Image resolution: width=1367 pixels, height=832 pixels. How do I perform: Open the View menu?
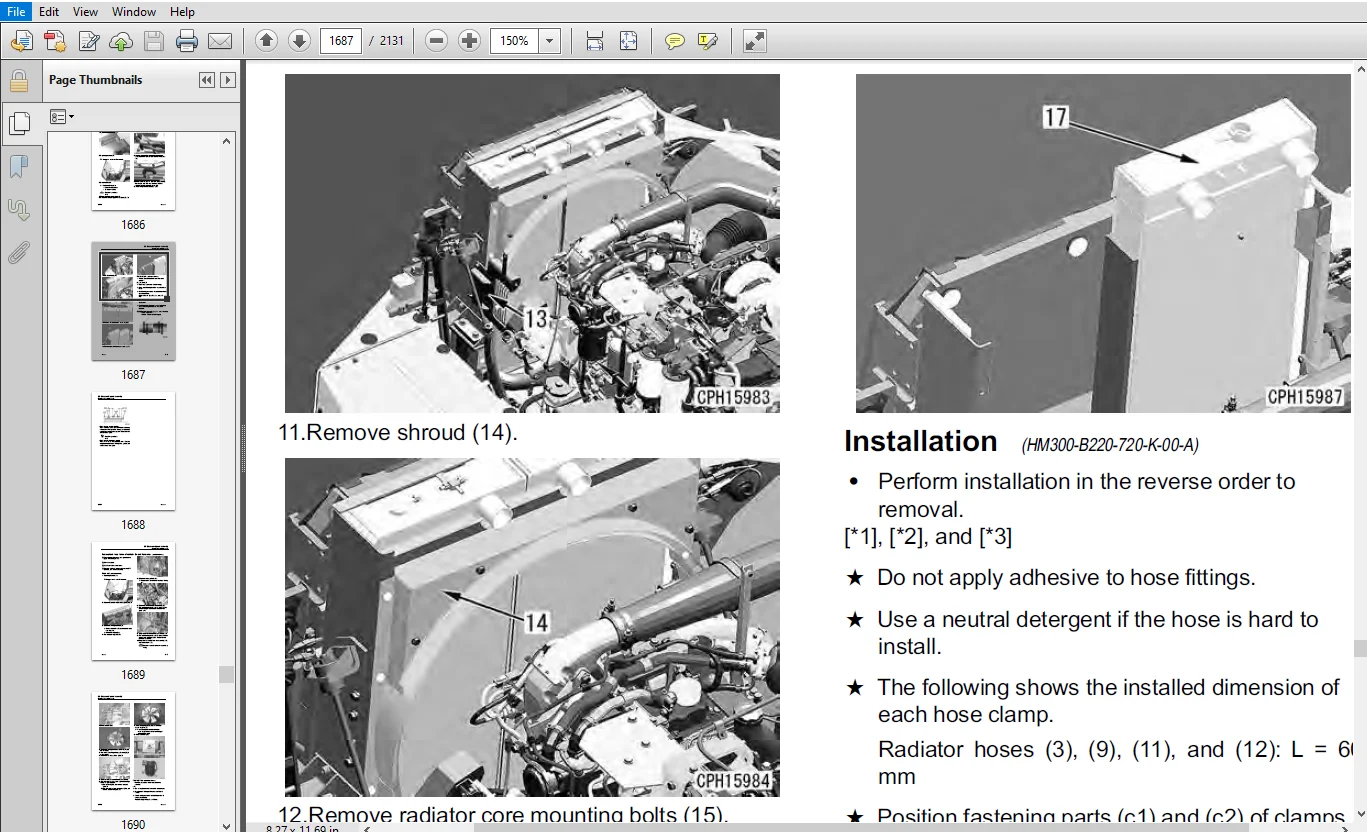[x=86, y=11]
